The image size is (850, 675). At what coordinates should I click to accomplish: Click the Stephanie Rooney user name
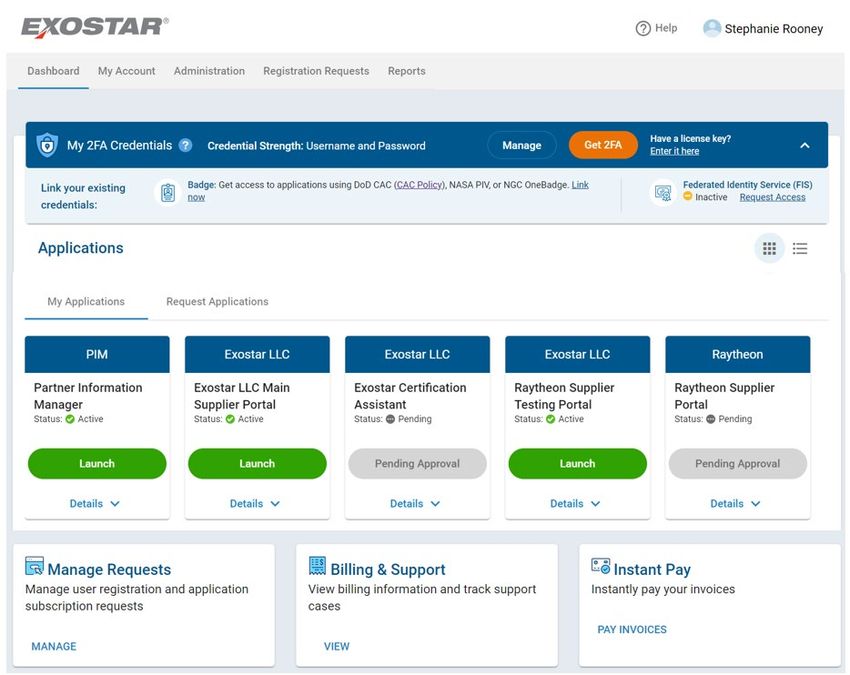coord(774,29)
